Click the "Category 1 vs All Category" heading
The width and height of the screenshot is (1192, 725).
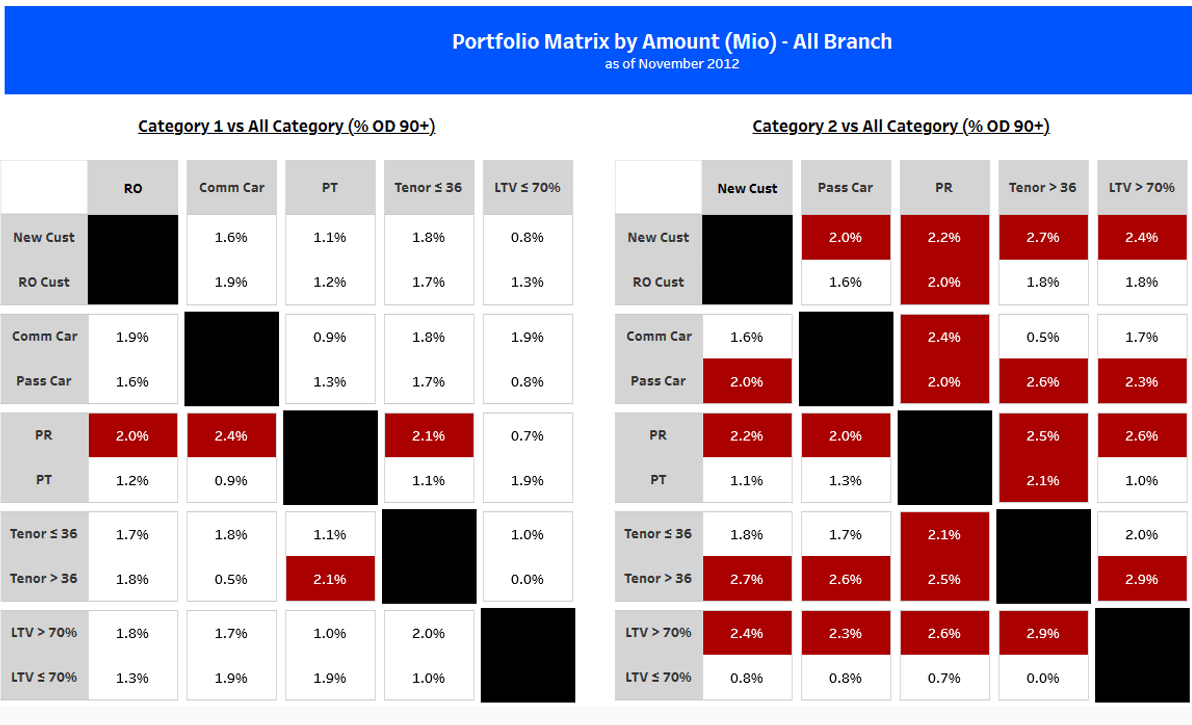pos(286,126)
